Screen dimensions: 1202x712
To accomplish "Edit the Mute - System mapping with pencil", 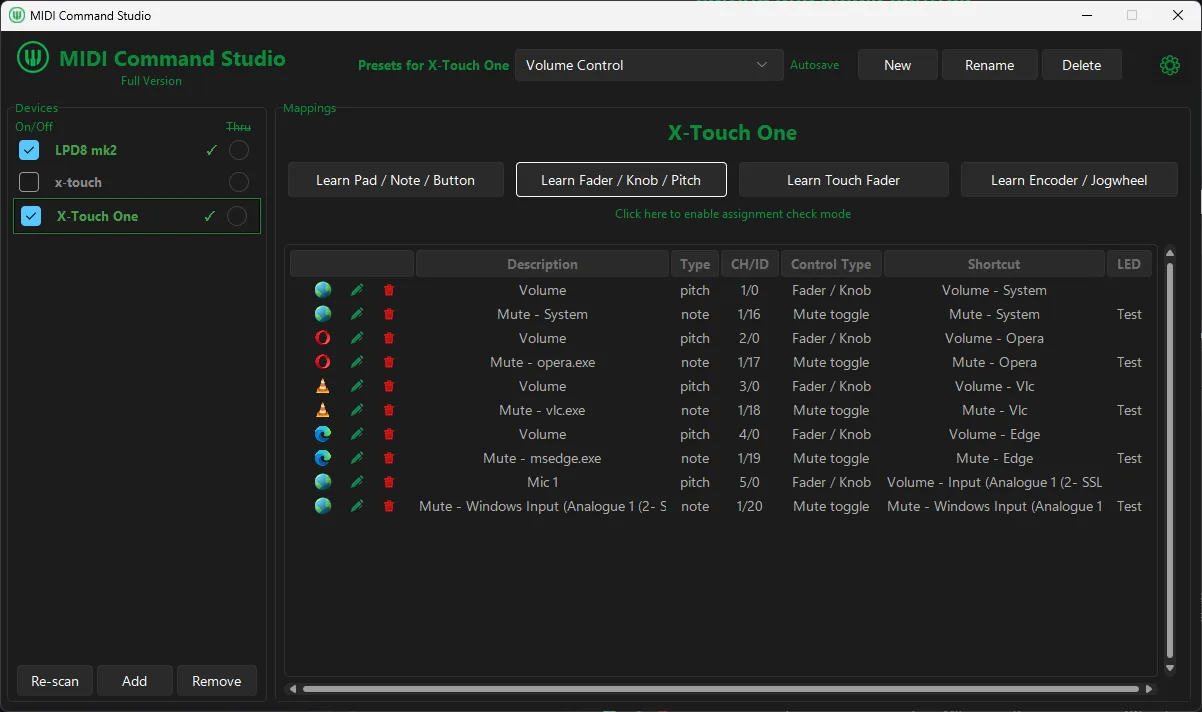I will 357,314.
